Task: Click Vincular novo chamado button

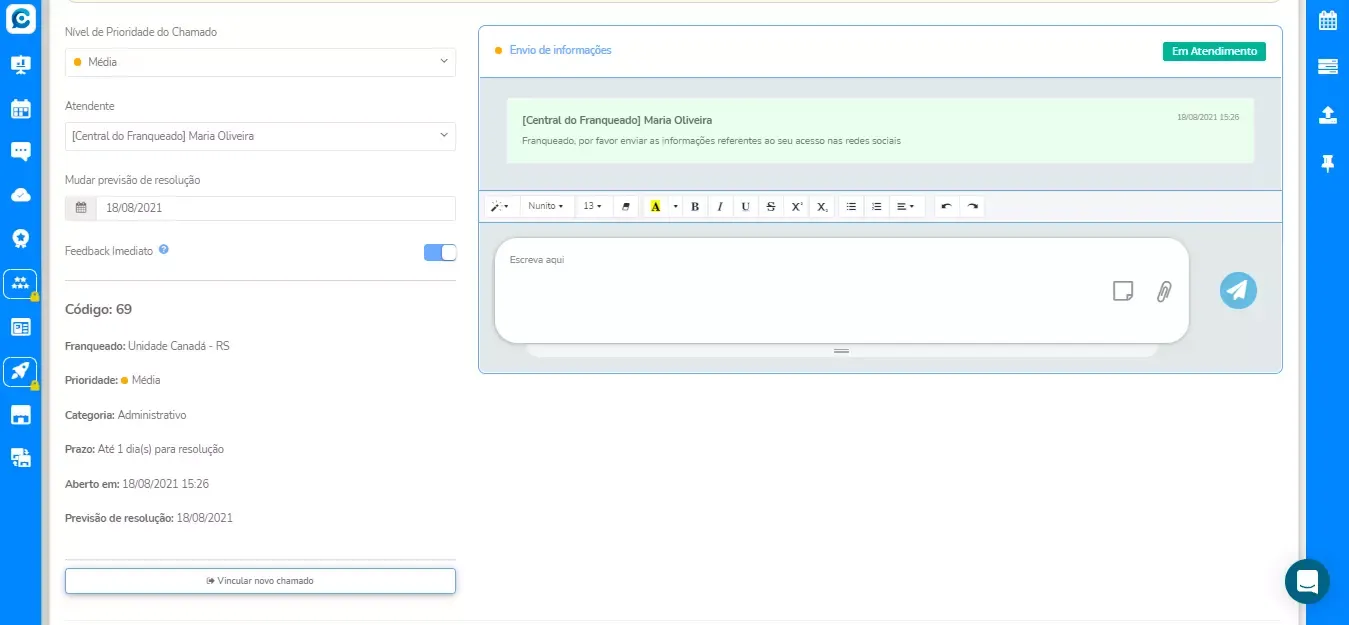Action: [260, 581]
